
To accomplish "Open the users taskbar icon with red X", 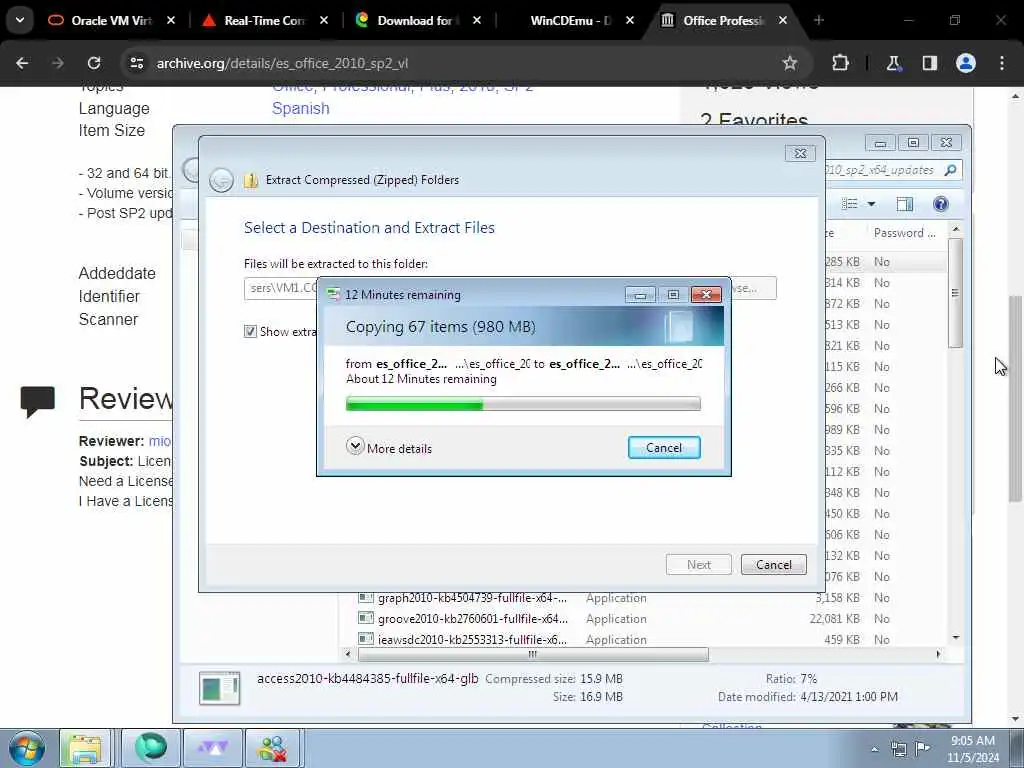I will (x=273, y=748).
